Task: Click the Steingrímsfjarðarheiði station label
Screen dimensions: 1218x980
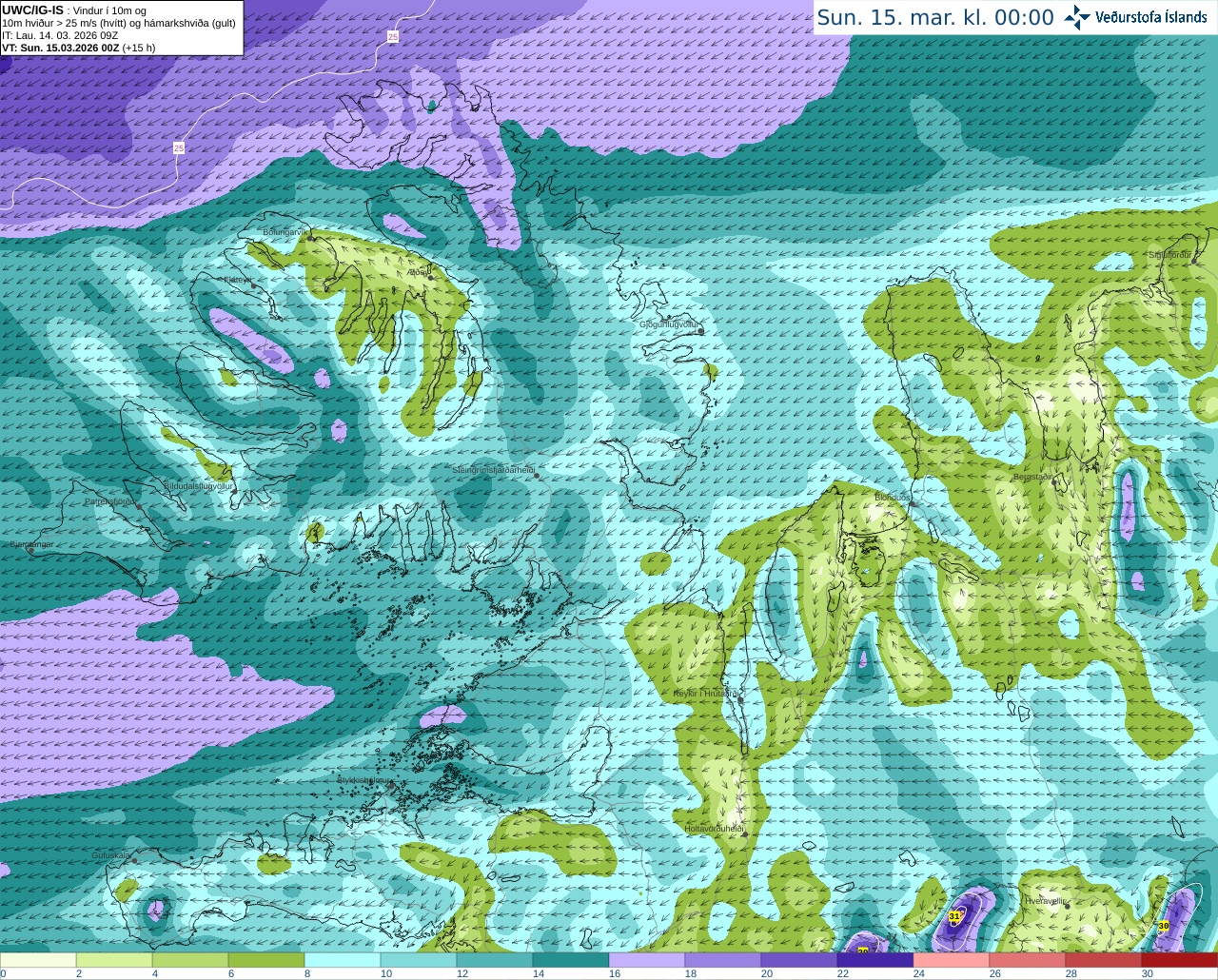Action: point(493,470)
